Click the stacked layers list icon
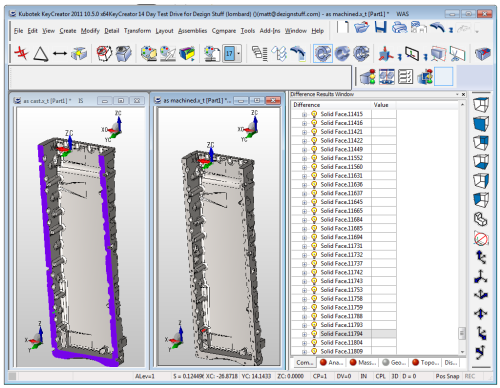Screen dimensions: 500x388 click(x=260, y=53)
